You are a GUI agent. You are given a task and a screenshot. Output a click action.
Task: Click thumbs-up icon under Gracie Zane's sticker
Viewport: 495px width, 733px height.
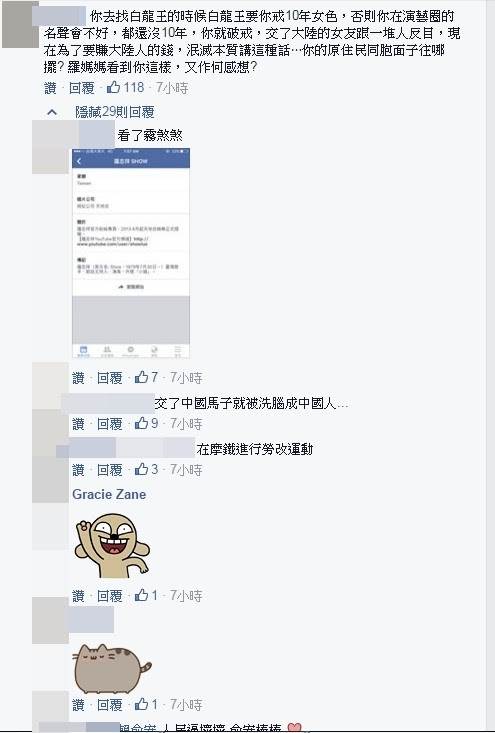[141, 595]
